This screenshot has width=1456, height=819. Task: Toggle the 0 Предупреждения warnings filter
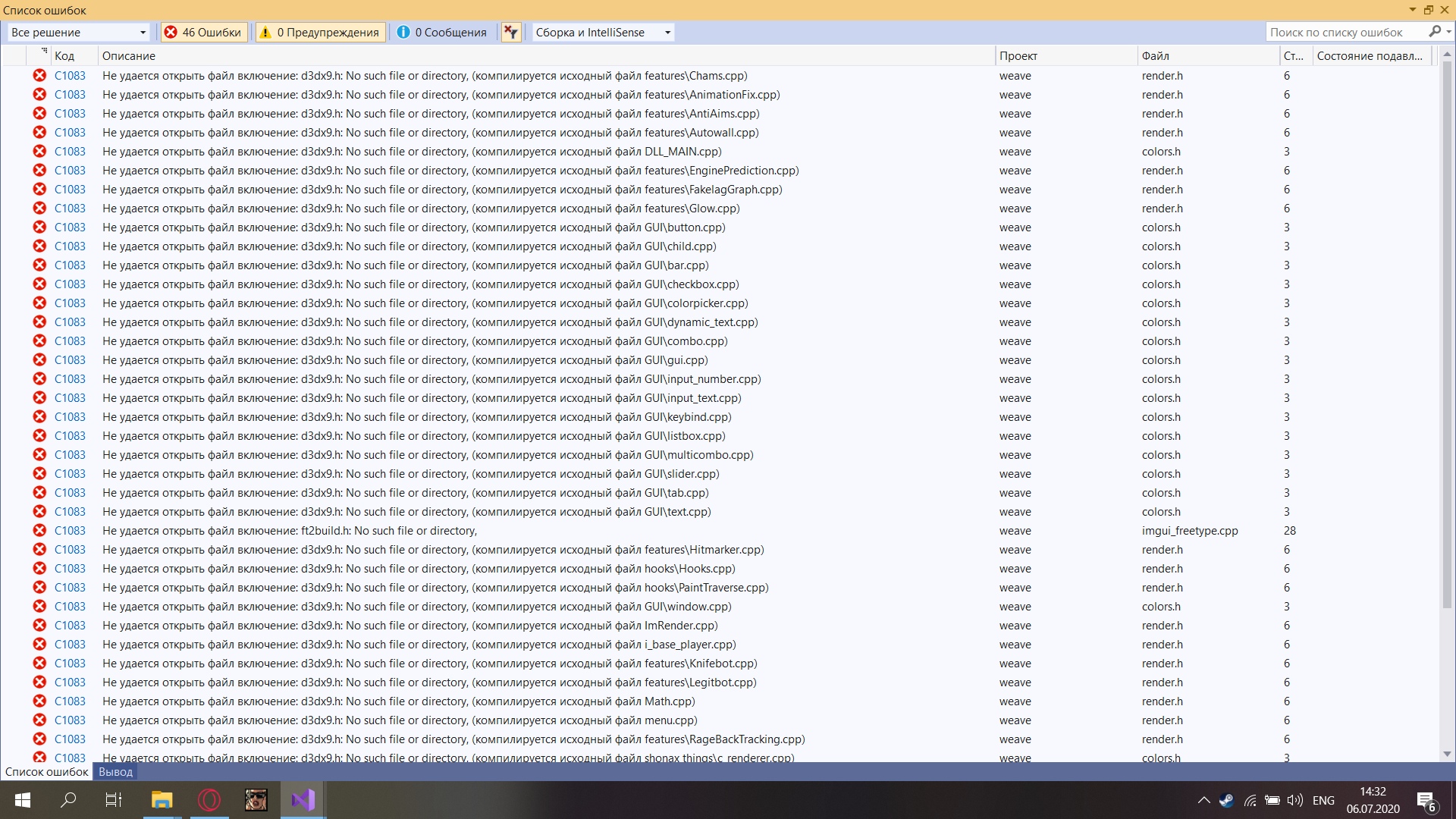[320, 32]
